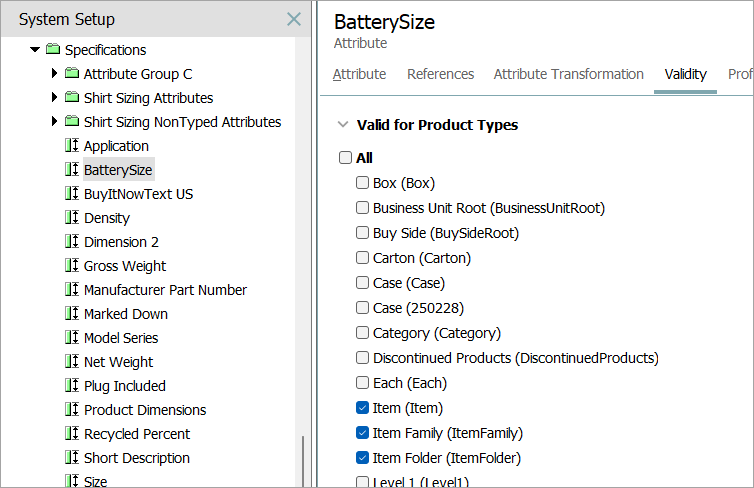Check the Case (Case) checkbox
The image size is (754, 488).
click(x=362, y=283)
